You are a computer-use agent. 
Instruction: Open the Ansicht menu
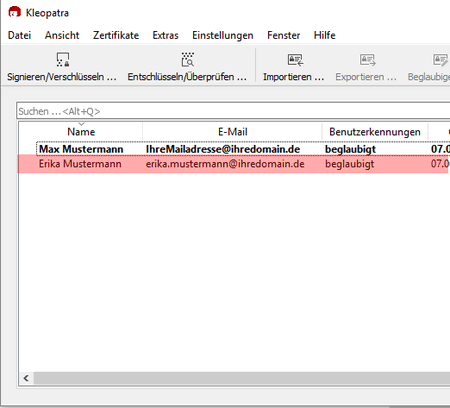click(62, 35)
